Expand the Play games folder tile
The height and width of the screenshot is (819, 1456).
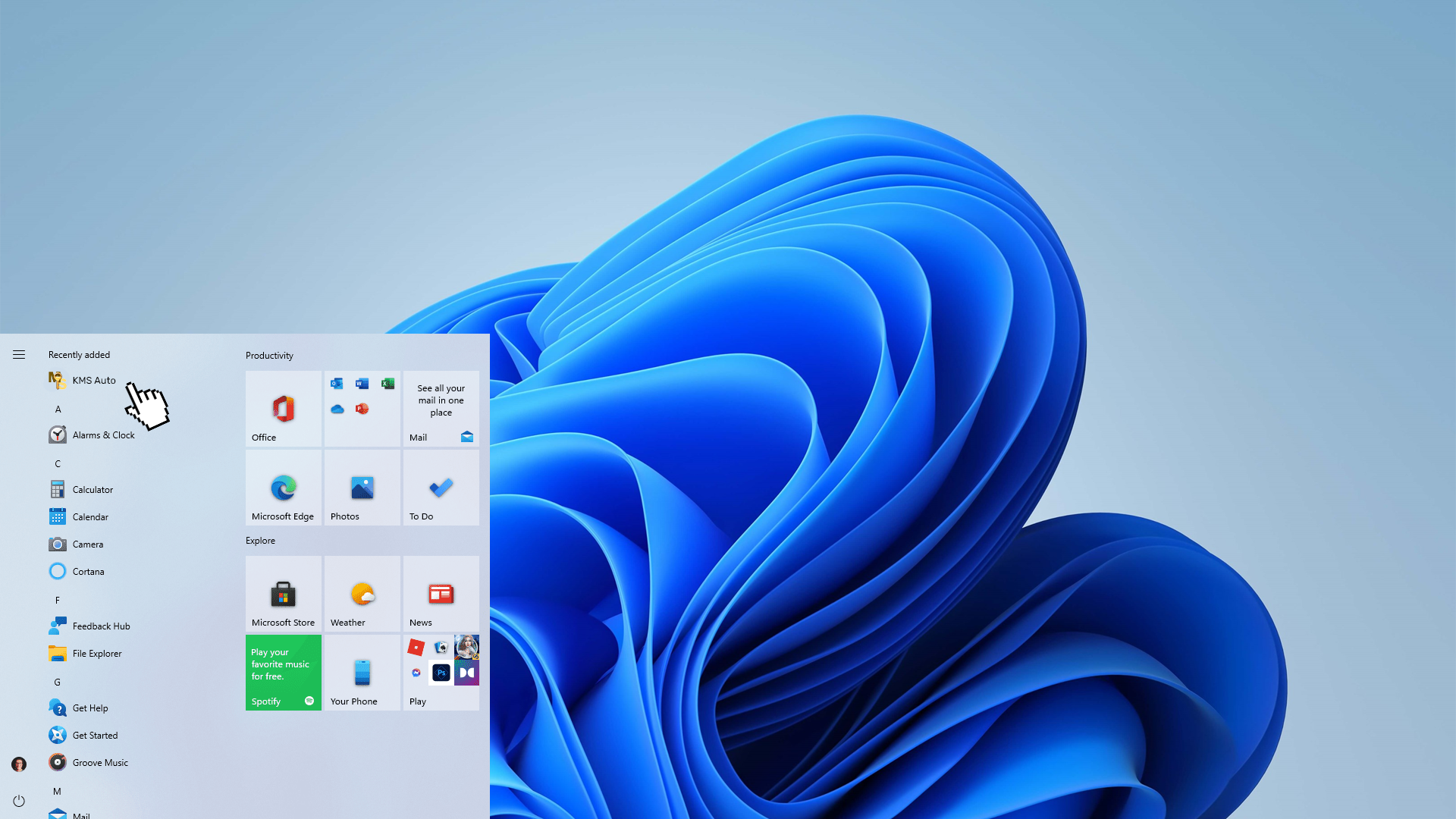point(441,673)
